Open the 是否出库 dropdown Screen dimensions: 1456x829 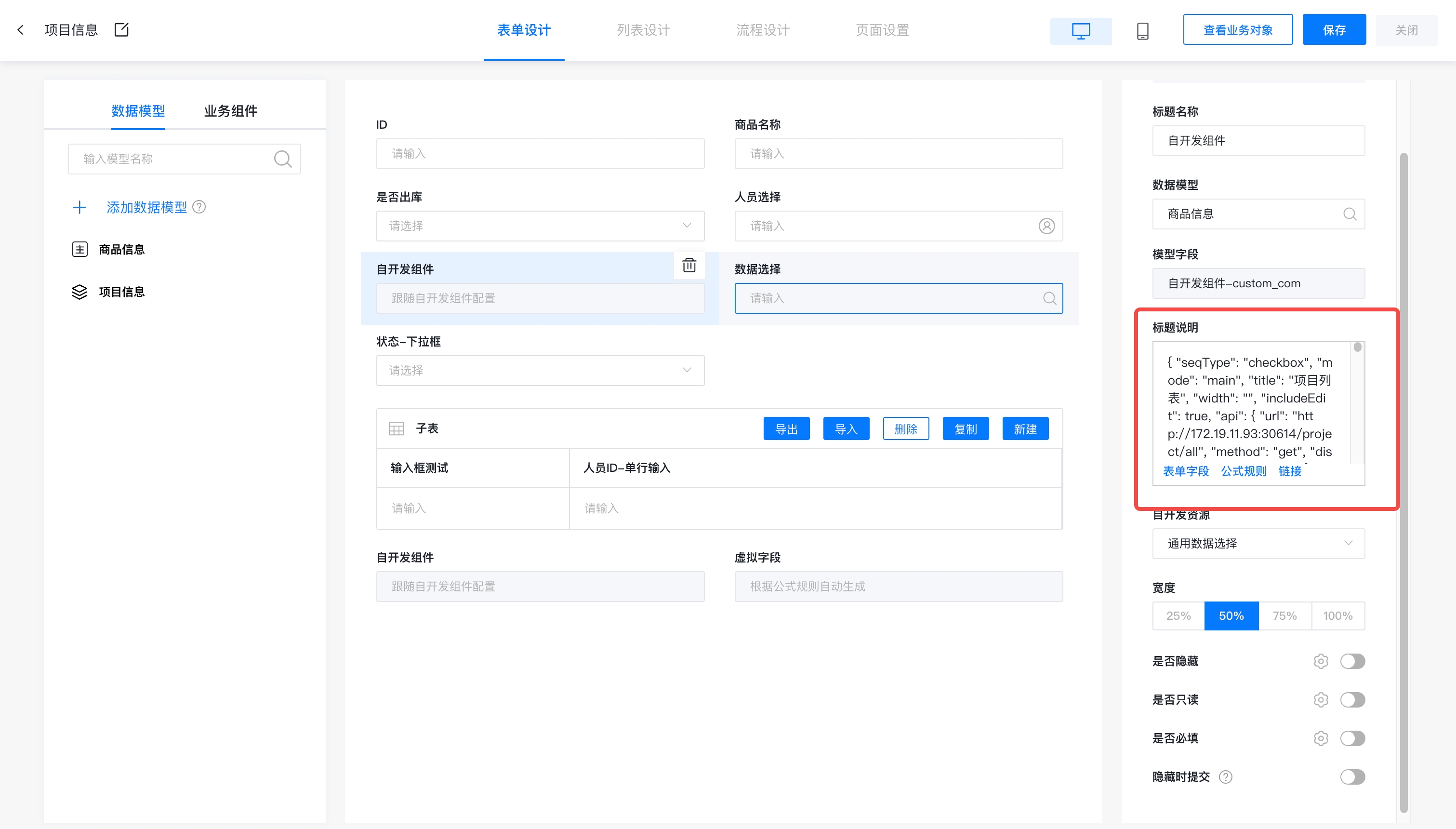[x=540, y=226]
